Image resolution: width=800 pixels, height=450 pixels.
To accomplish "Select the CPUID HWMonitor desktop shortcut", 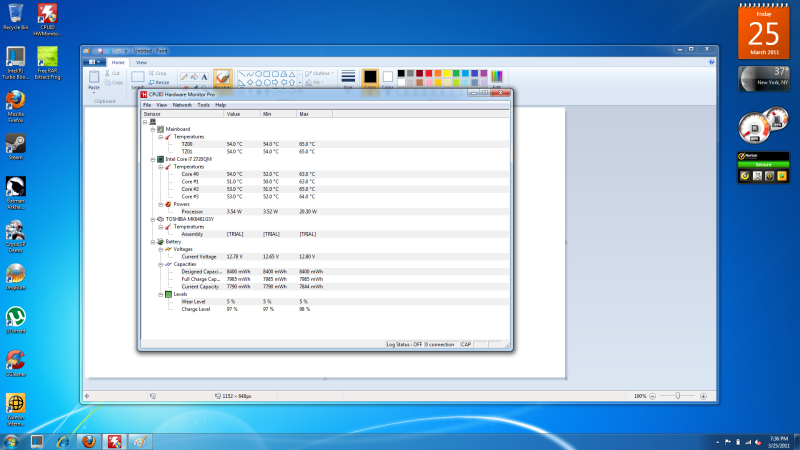I will click(x=47, y=19).
